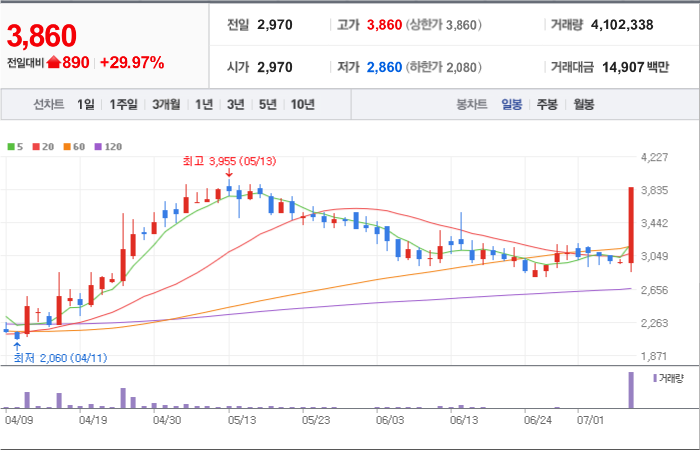Click the 최고 3,955 (05/13) high marker
The width and height of the screenshot is (700, 450).
(229, 162)
